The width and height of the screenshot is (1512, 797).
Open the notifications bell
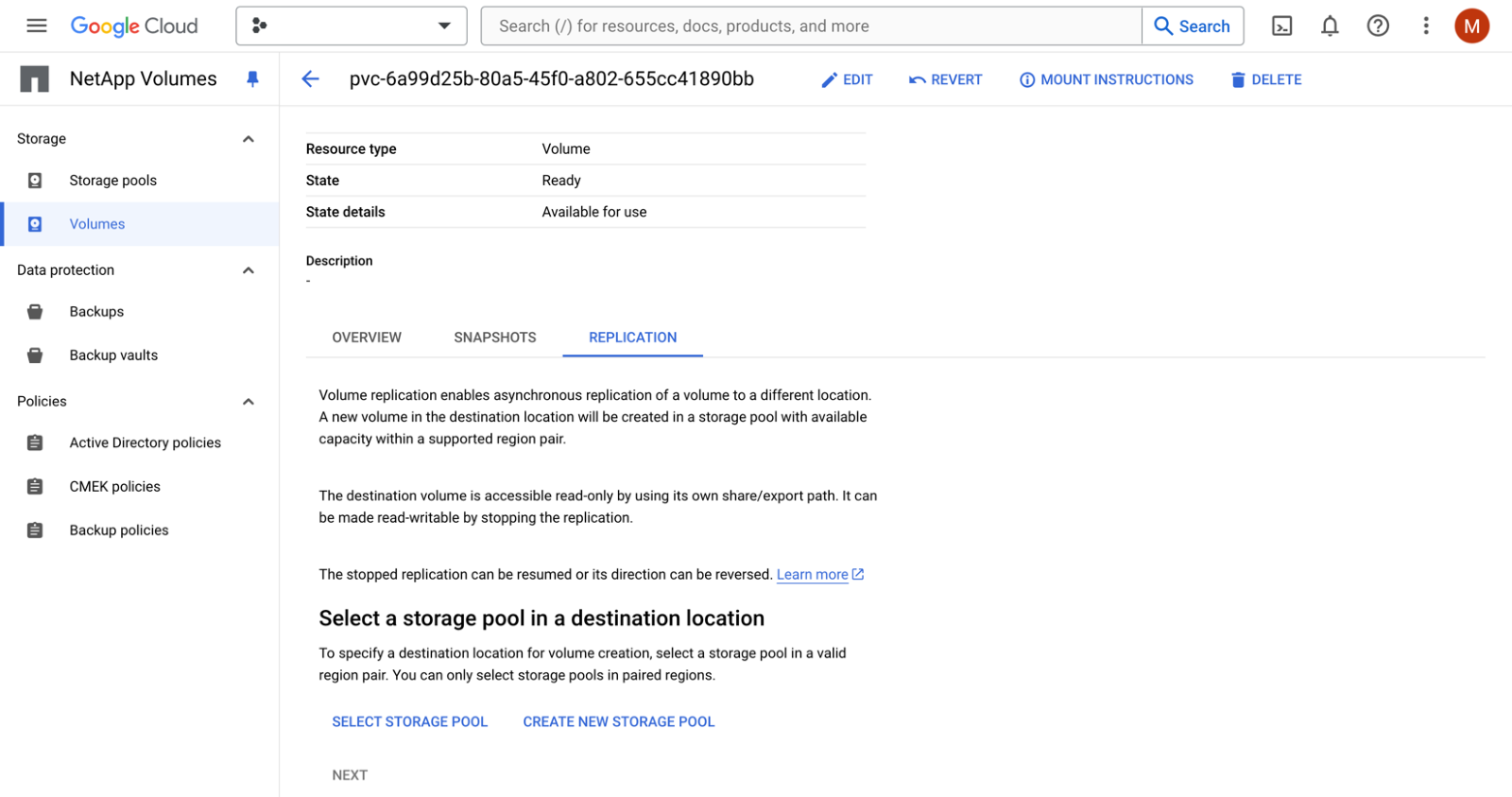click(x=1330, y=26)
